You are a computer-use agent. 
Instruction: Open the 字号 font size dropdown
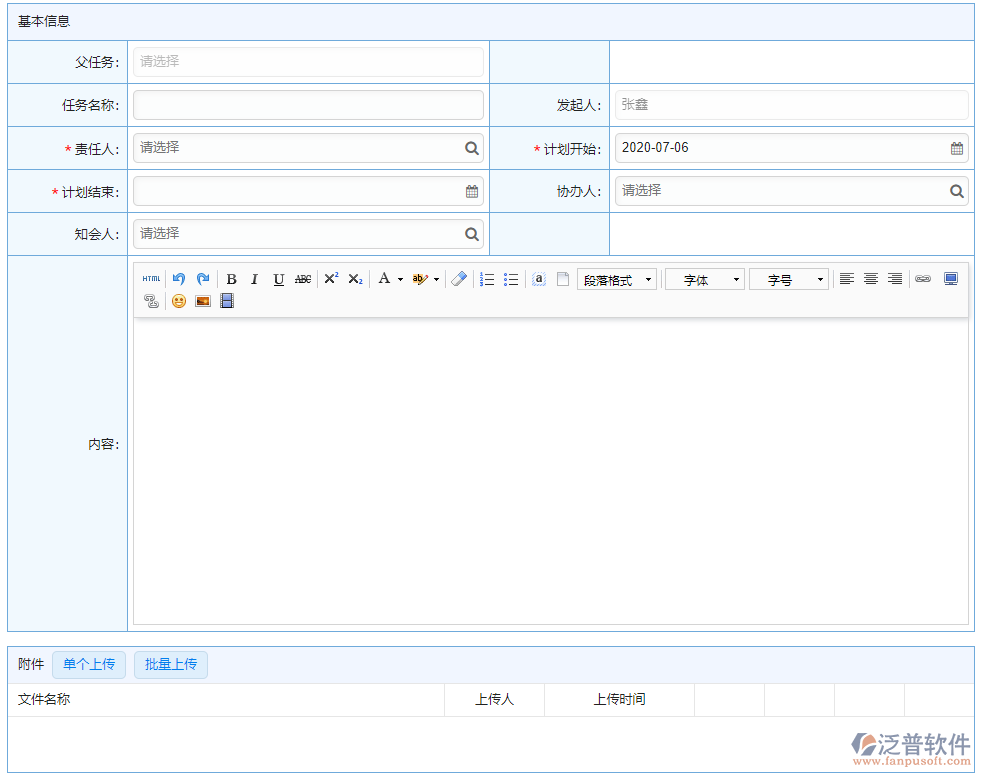(789, 280)
